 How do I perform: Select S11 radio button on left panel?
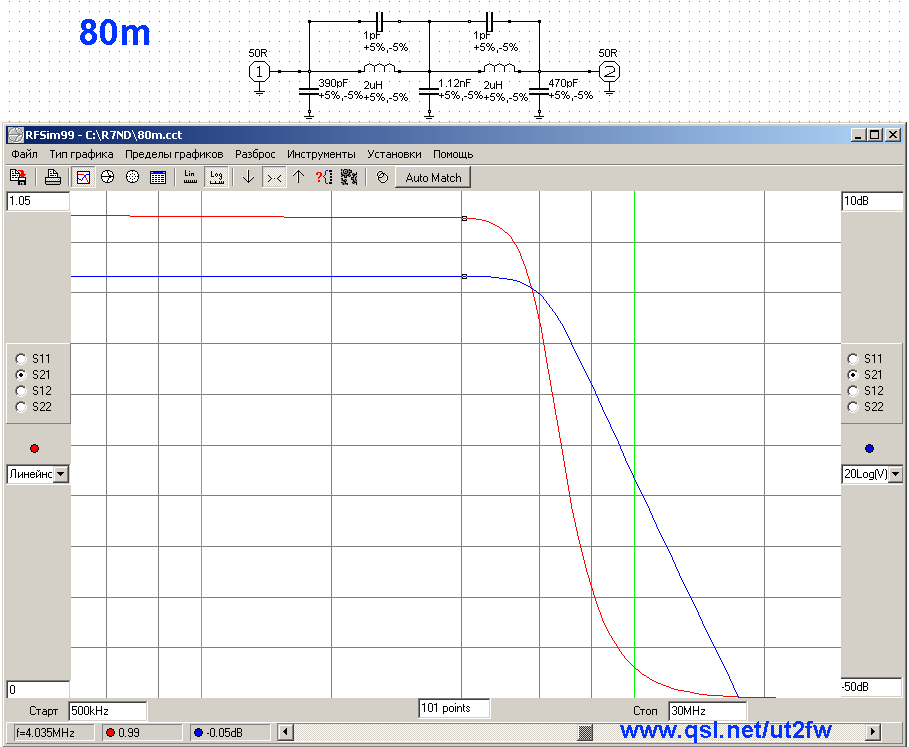[21, 359]
